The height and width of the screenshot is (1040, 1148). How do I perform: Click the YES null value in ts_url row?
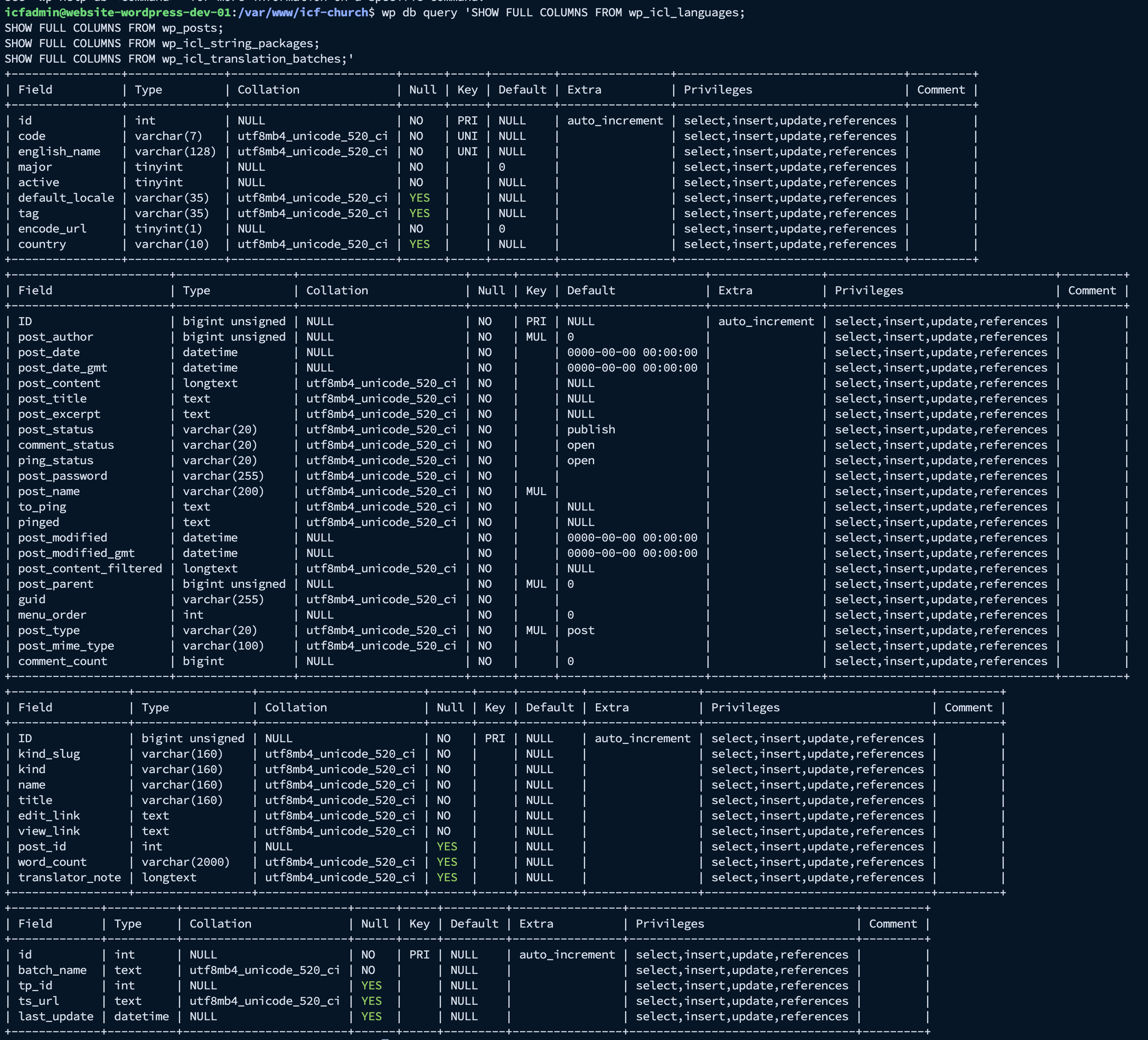tap(372, 1001)
